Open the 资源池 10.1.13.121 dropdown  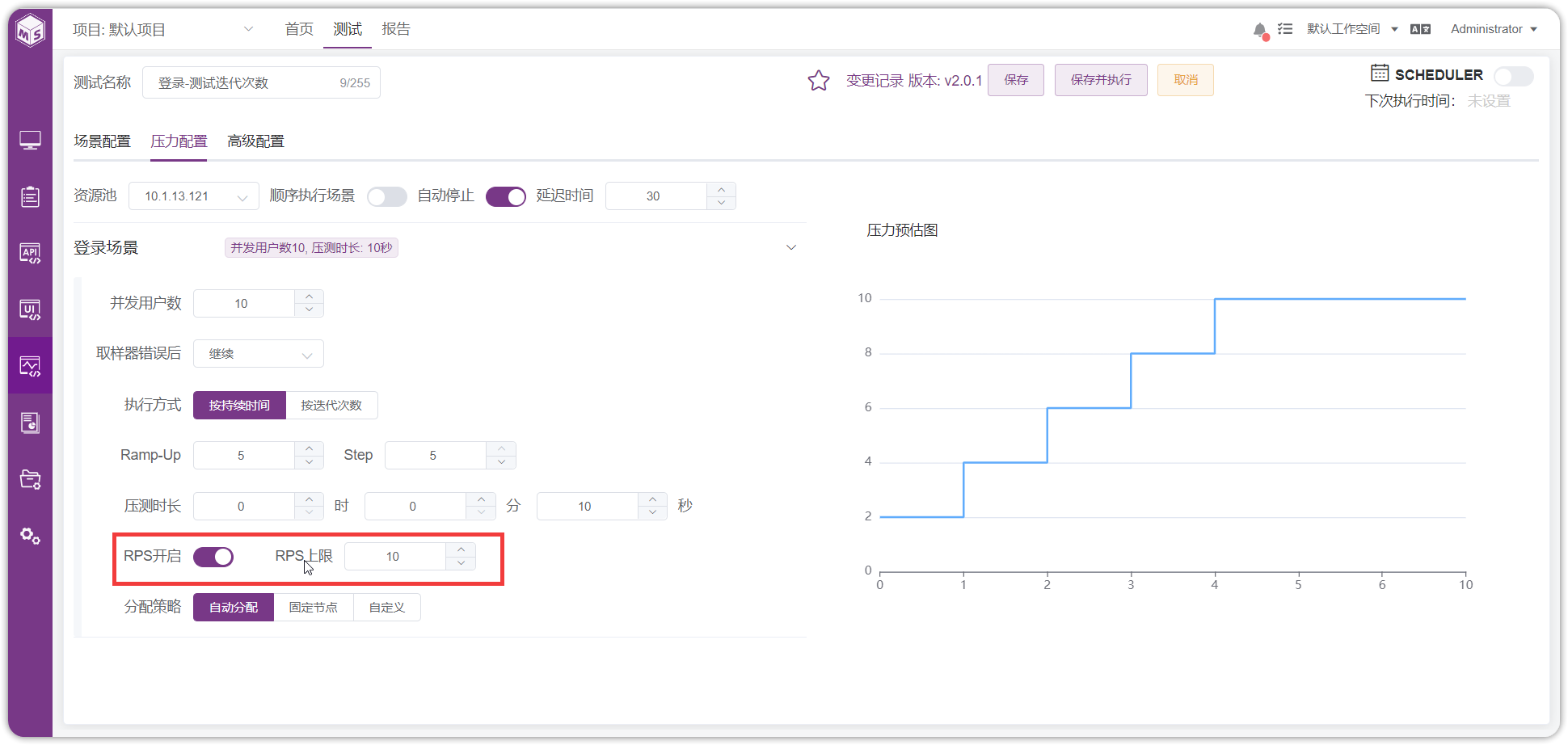(194, 196)
